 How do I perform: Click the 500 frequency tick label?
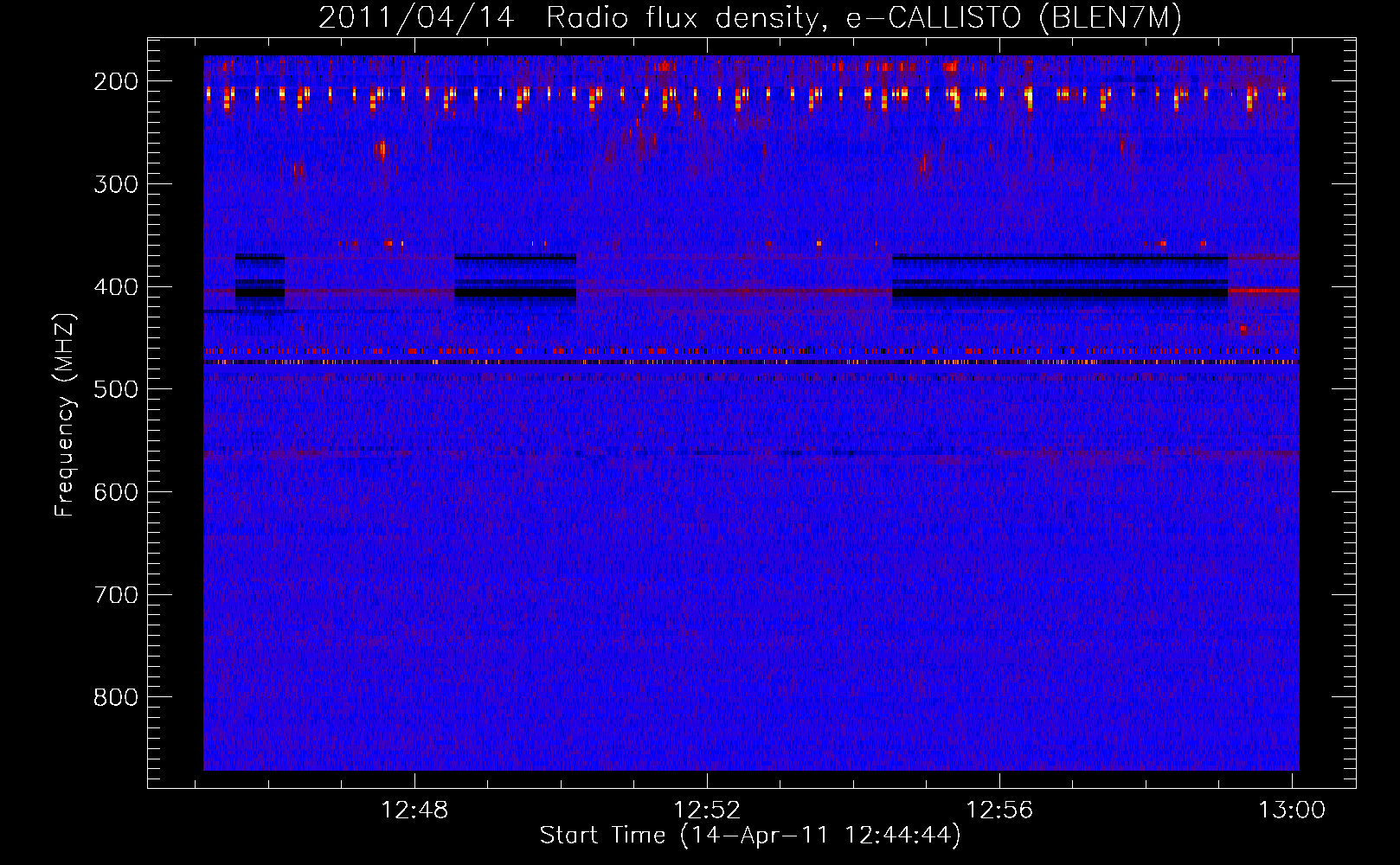116,389
